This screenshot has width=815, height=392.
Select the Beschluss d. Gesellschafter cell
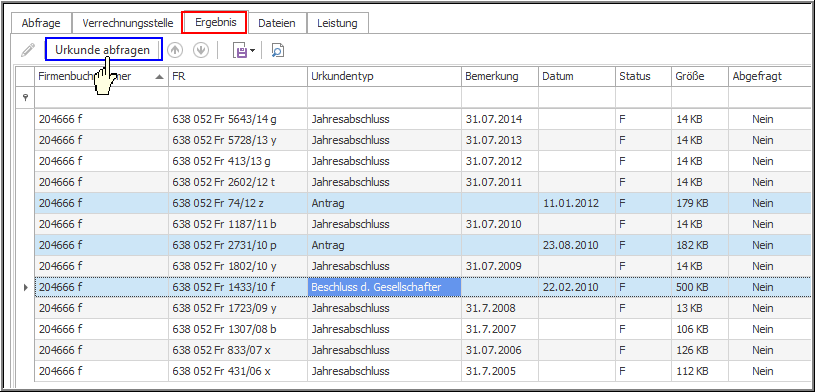pos(384,287)
